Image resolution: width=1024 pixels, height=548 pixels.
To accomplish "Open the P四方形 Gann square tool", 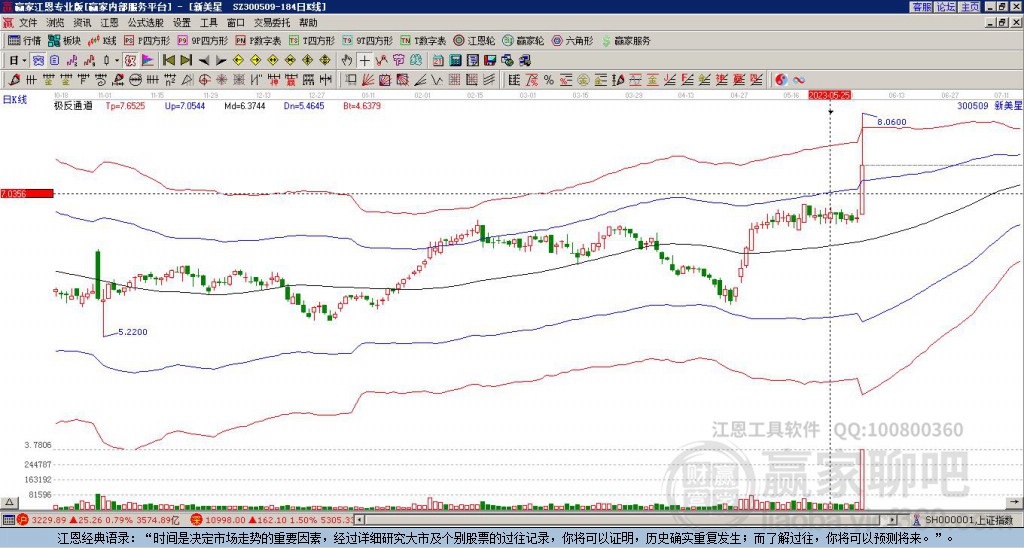I will [147, 40].
